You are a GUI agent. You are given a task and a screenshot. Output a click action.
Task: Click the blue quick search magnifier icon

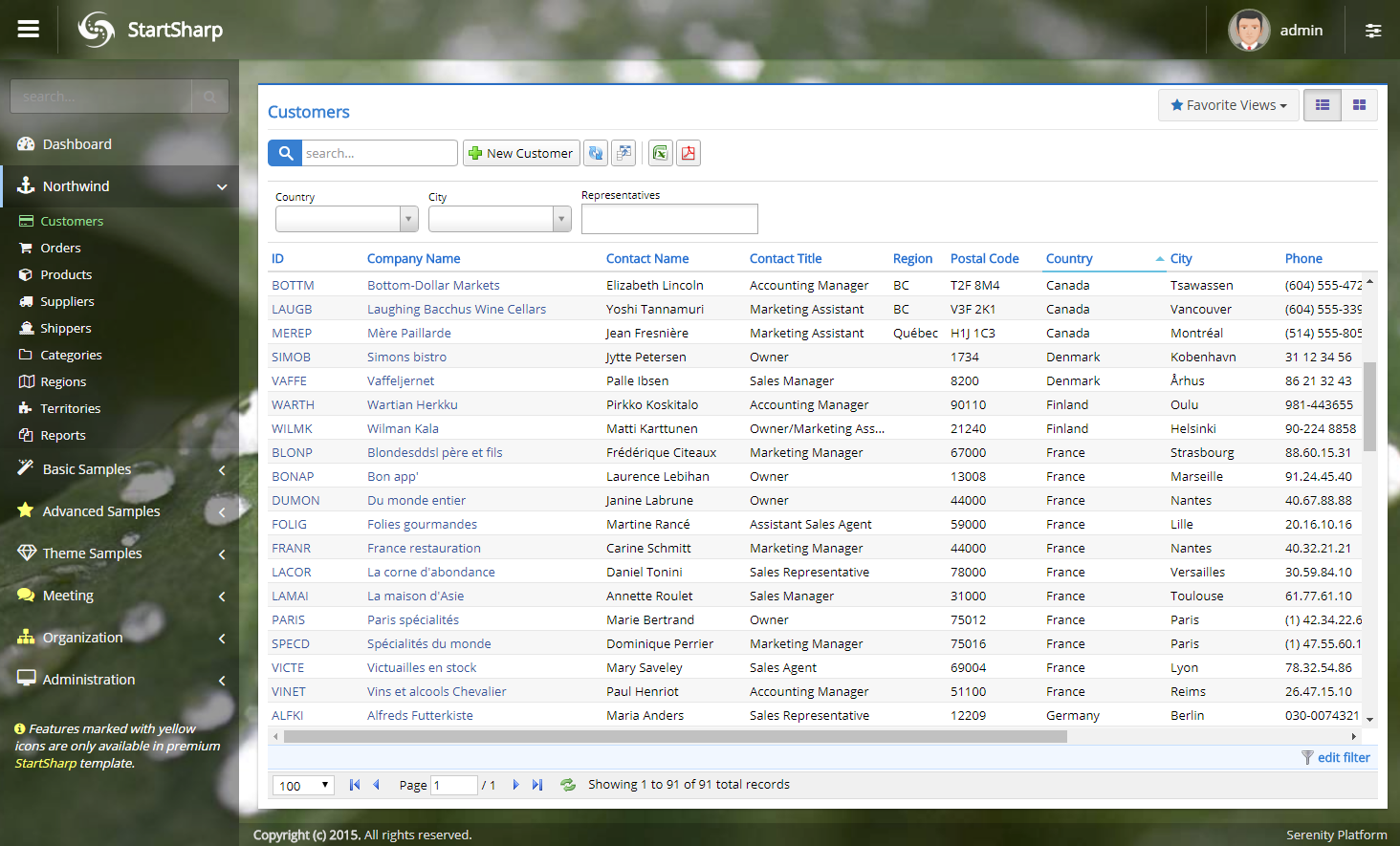pyautogui.click(x=285, y=153)
